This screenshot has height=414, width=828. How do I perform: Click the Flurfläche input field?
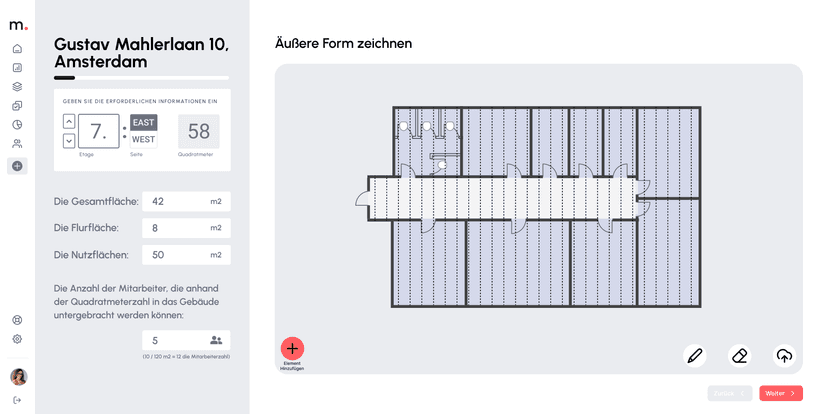(x=186, y=228)
